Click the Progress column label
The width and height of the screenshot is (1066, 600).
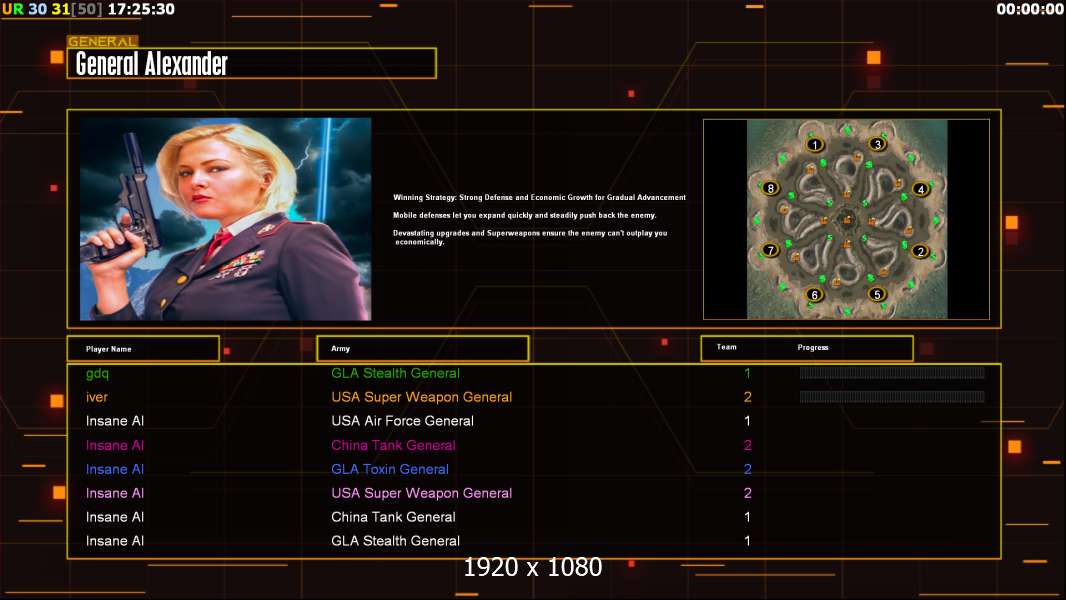[812, 347]
